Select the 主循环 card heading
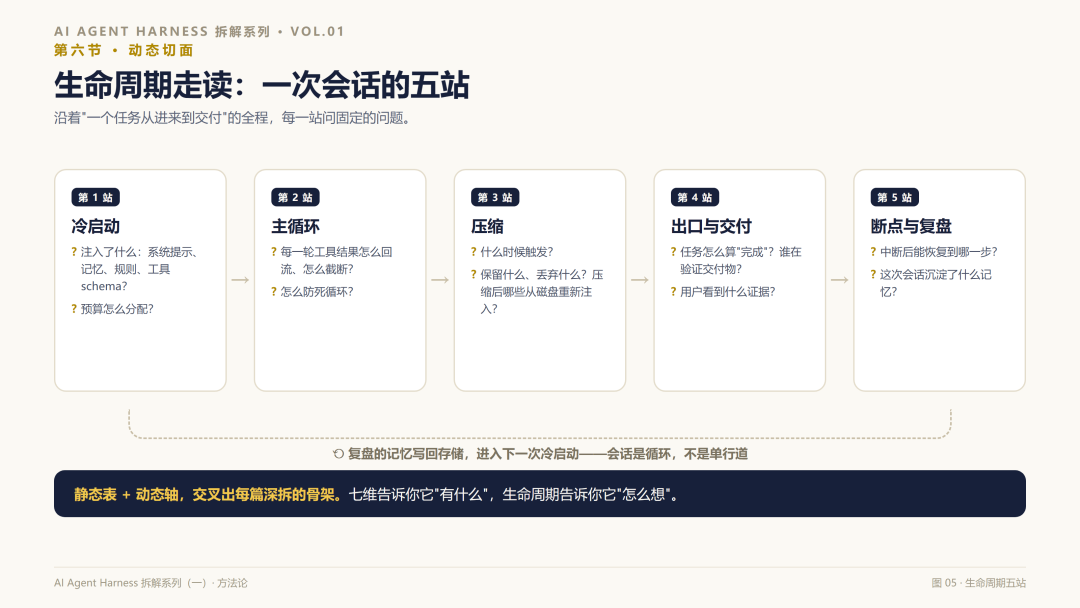This screenshot has height=608, width=1080. click(295, 227)
